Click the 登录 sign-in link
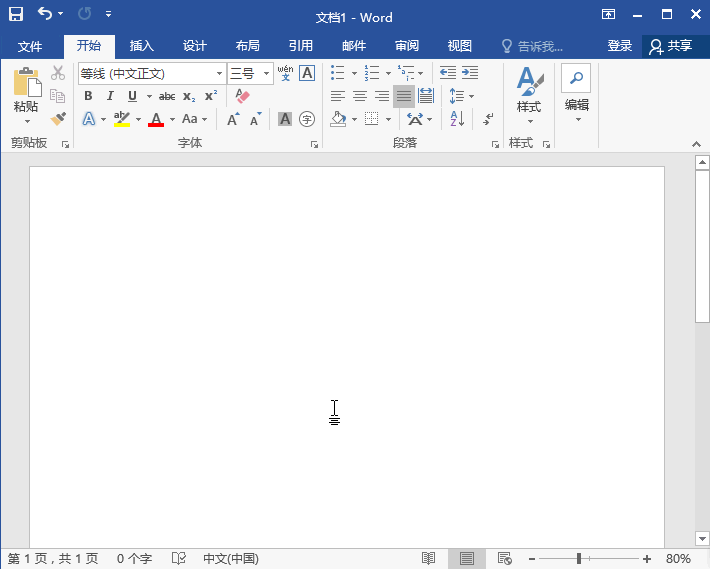Screen dimensions: 710x569 coord(620,46)
